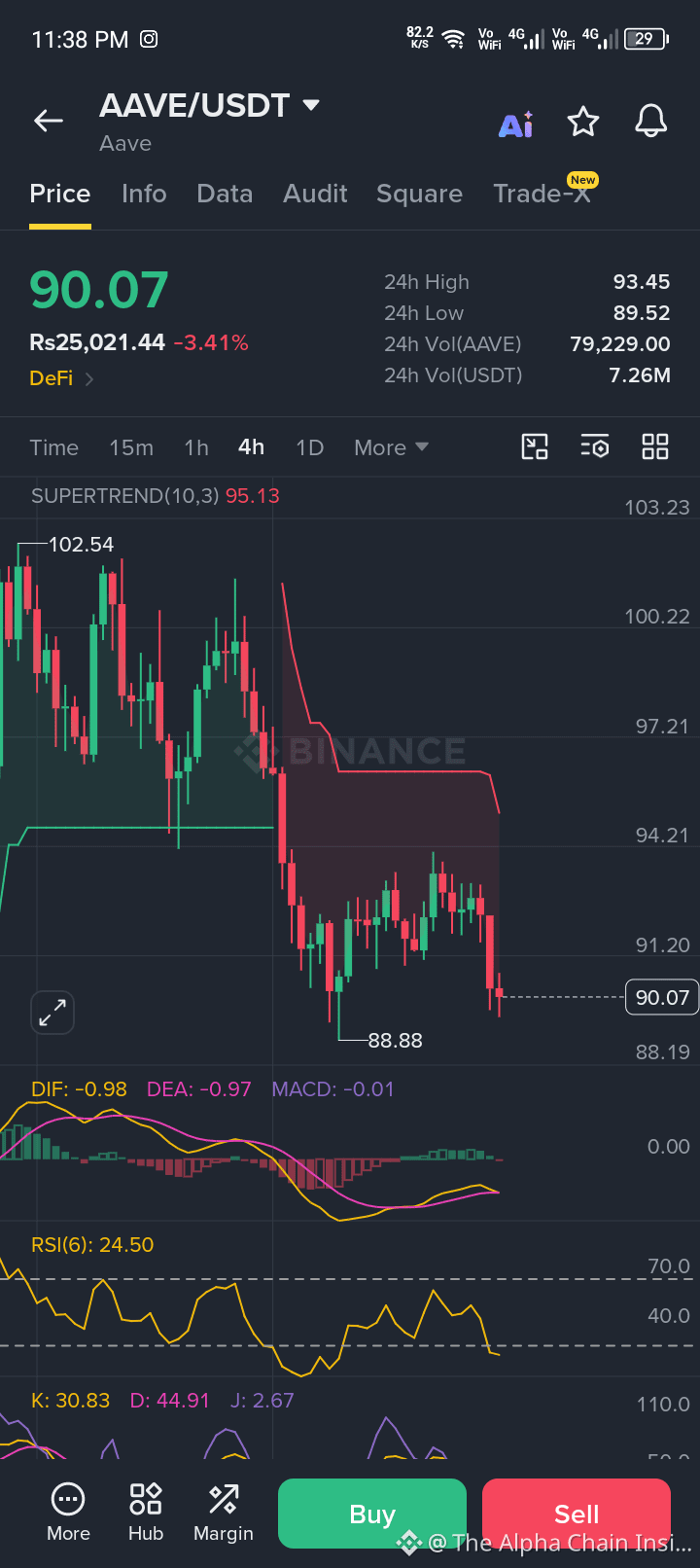Open chart indicator settings icon
Viewport: 700px width, 1568px height.
(x=595, y=447)
